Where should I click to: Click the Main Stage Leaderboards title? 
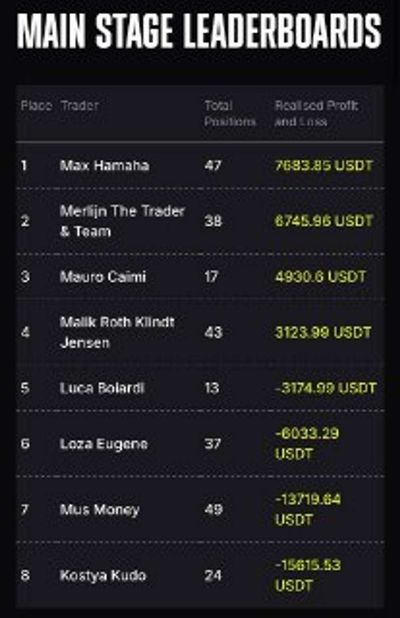(199, 32)
